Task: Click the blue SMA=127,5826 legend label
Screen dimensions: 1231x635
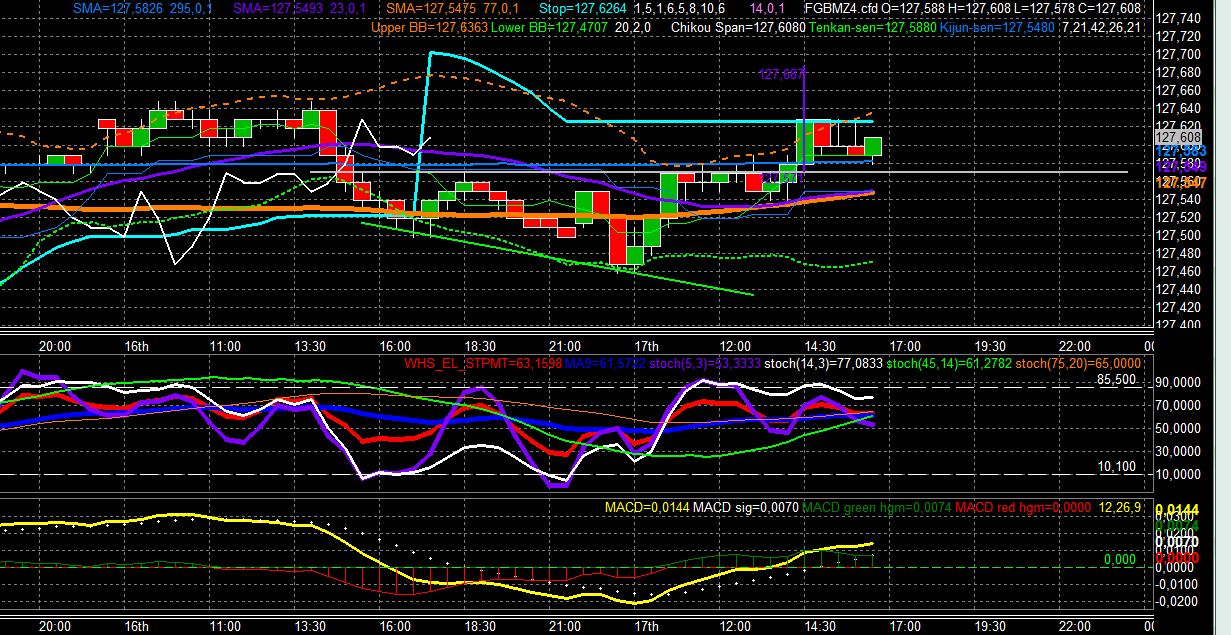Action: (117, 7)
